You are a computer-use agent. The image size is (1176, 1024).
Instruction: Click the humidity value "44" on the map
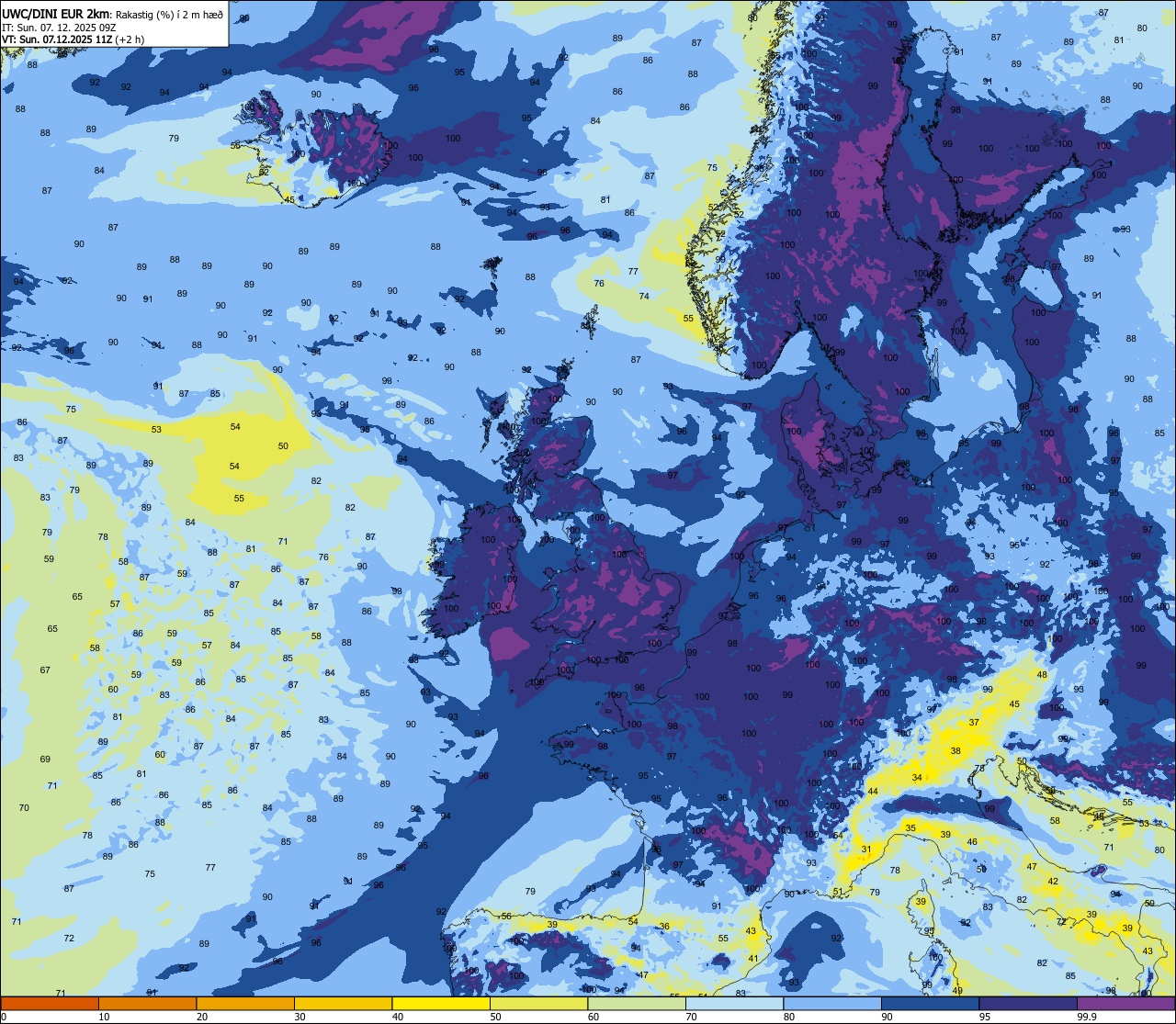coord(873,792)
